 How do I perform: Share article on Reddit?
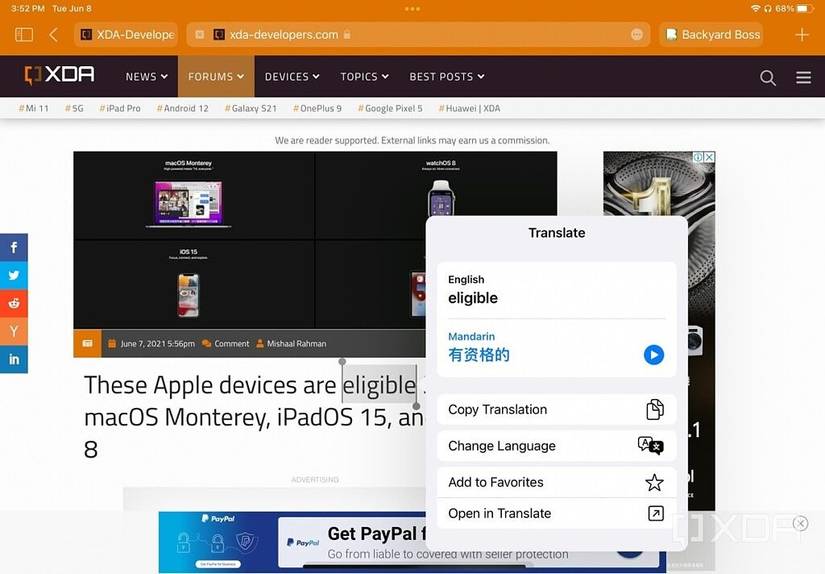14,303
